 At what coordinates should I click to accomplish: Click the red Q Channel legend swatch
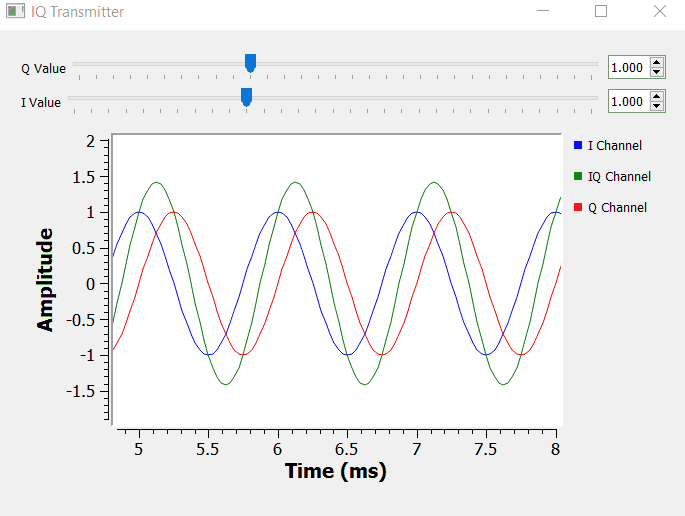pos(578,208)
